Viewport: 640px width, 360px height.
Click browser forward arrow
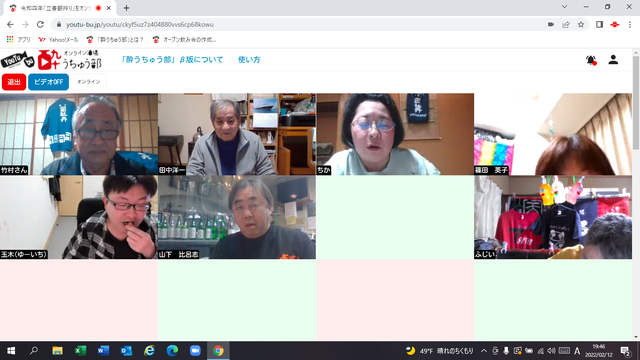click(x=25, y=24)
